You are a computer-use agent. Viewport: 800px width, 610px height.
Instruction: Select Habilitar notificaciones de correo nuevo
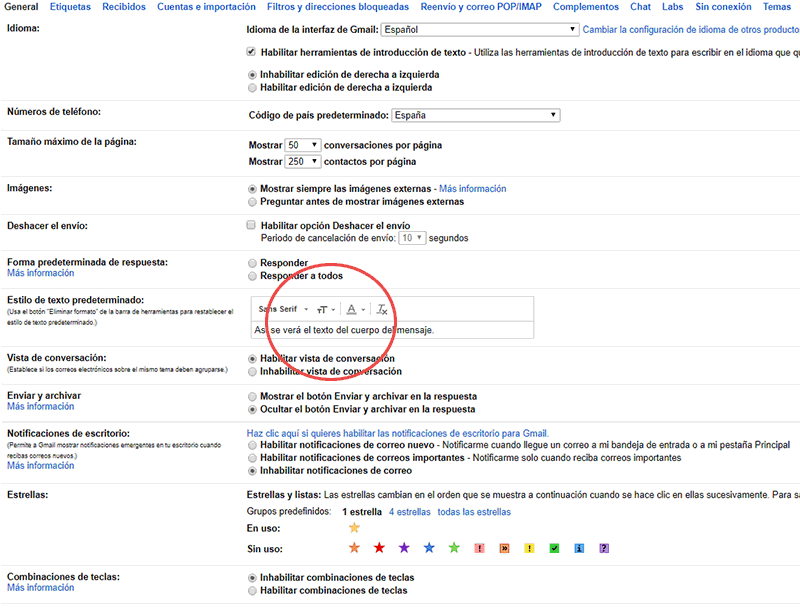click(252, 445)
